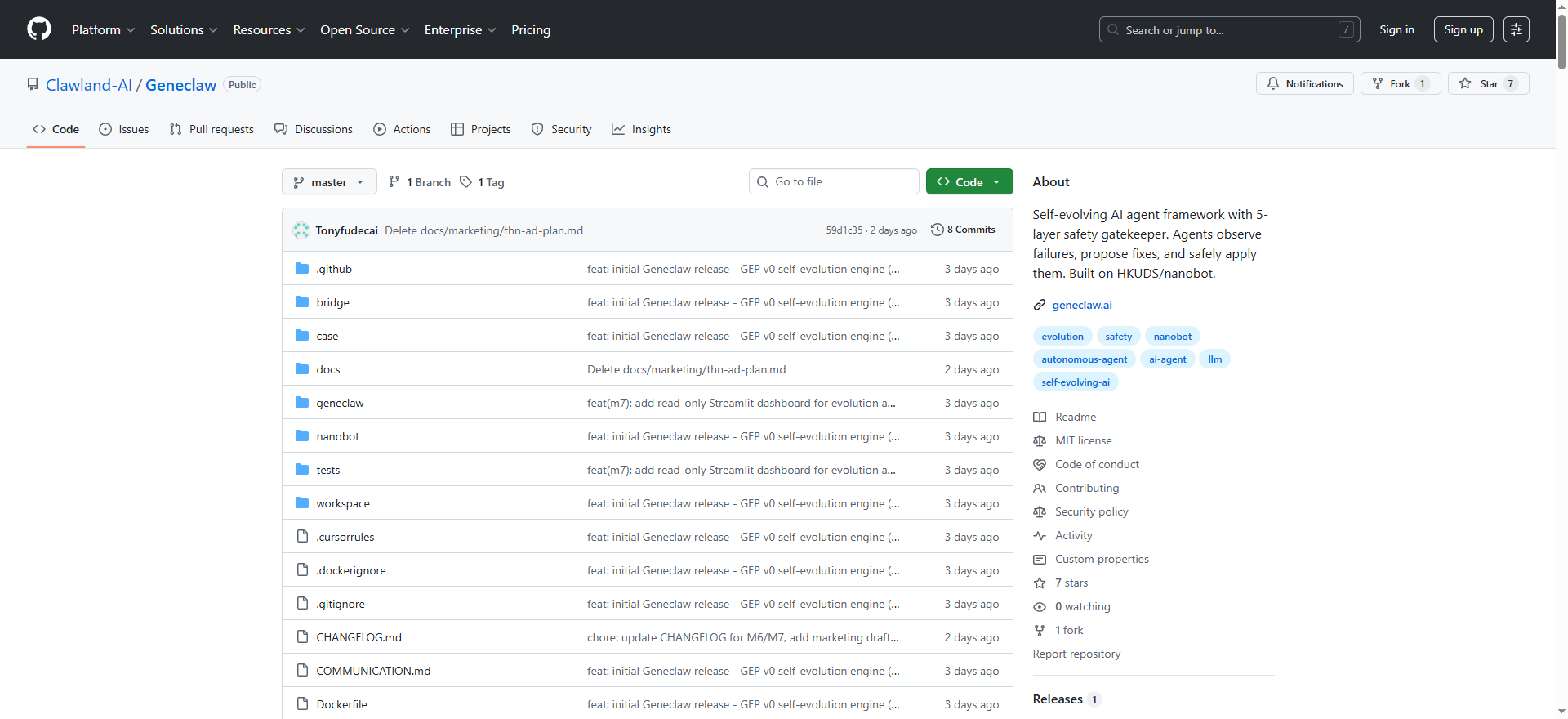Click the Go to file input
The width and height of the screenshot is (1568, 719).
(834, 181)
